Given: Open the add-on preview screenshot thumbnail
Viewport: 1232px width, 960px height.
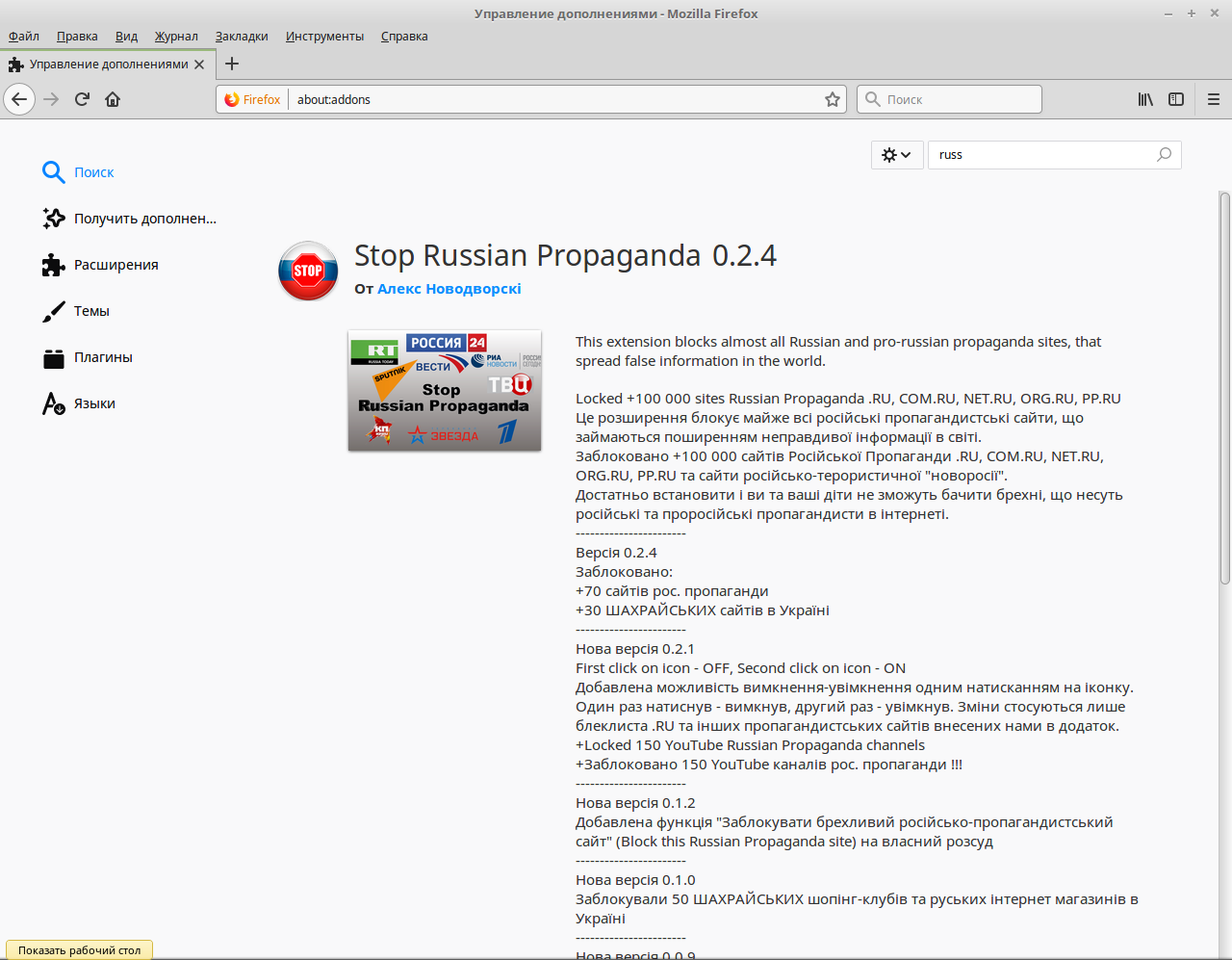Looking at the screenshot, I should (445, 390).
